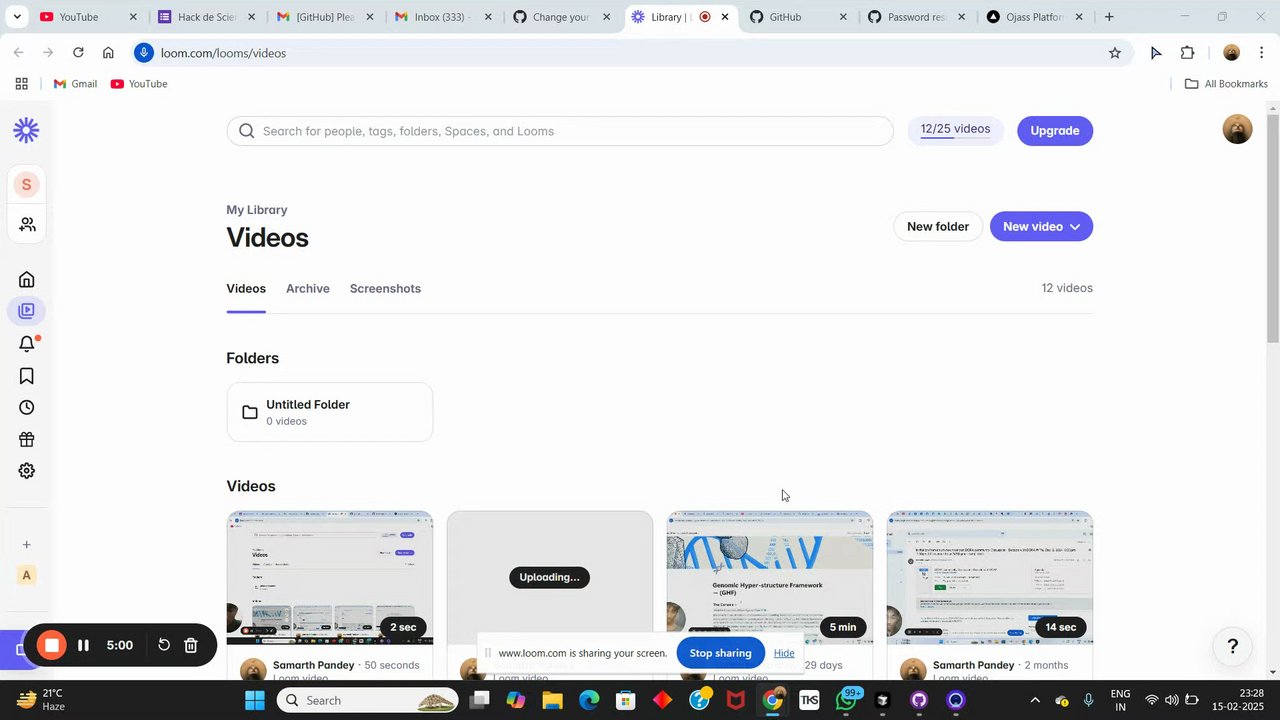The image size is (1280, 720).
Task: Open the Loom logo home link
Action: pyautogui.click(x=26, y=130)
